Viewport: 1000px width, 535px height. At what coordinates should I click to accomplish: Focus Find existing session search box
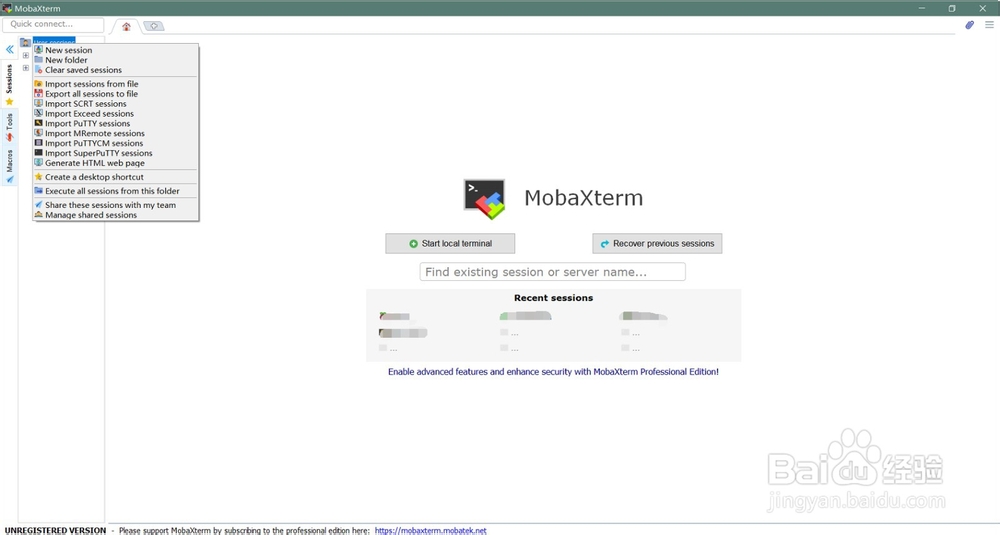coord(552,272)
